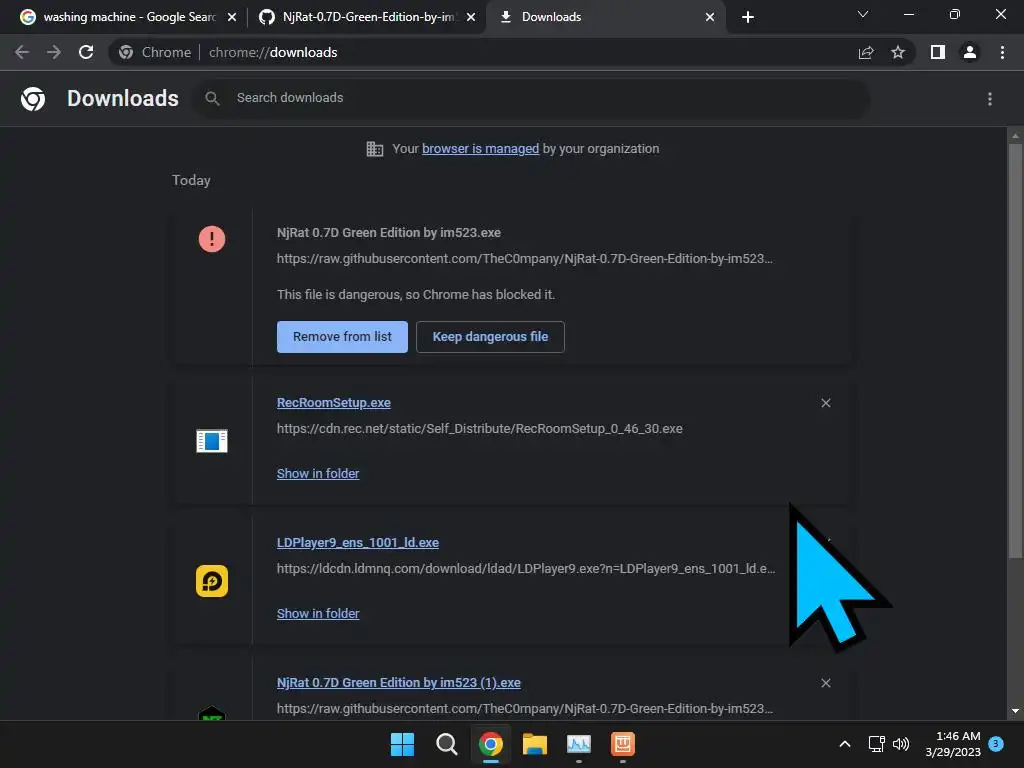This screenshot has width=1024, height=768.
Task: Click the Search downloads field
Action: click(x=531, y=98)
